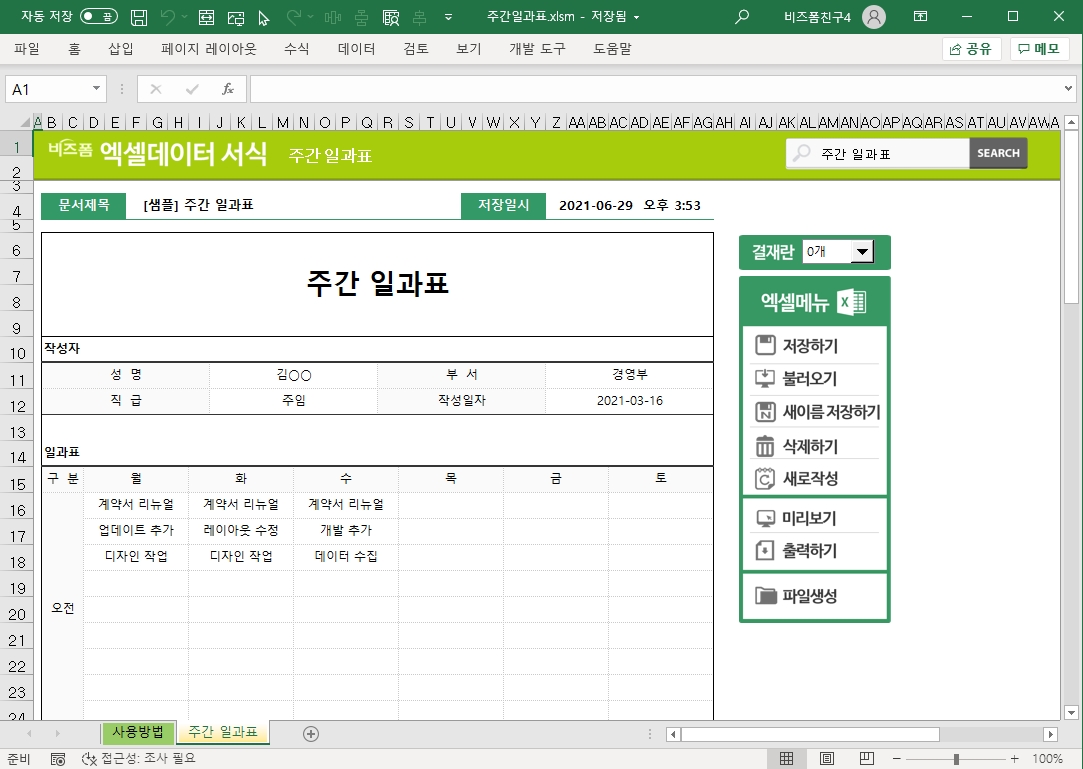This screenshot has height=769, width=1083.
Task: Toggle the 자동 저장 autosave switch
Action: [x=98, y=17]
